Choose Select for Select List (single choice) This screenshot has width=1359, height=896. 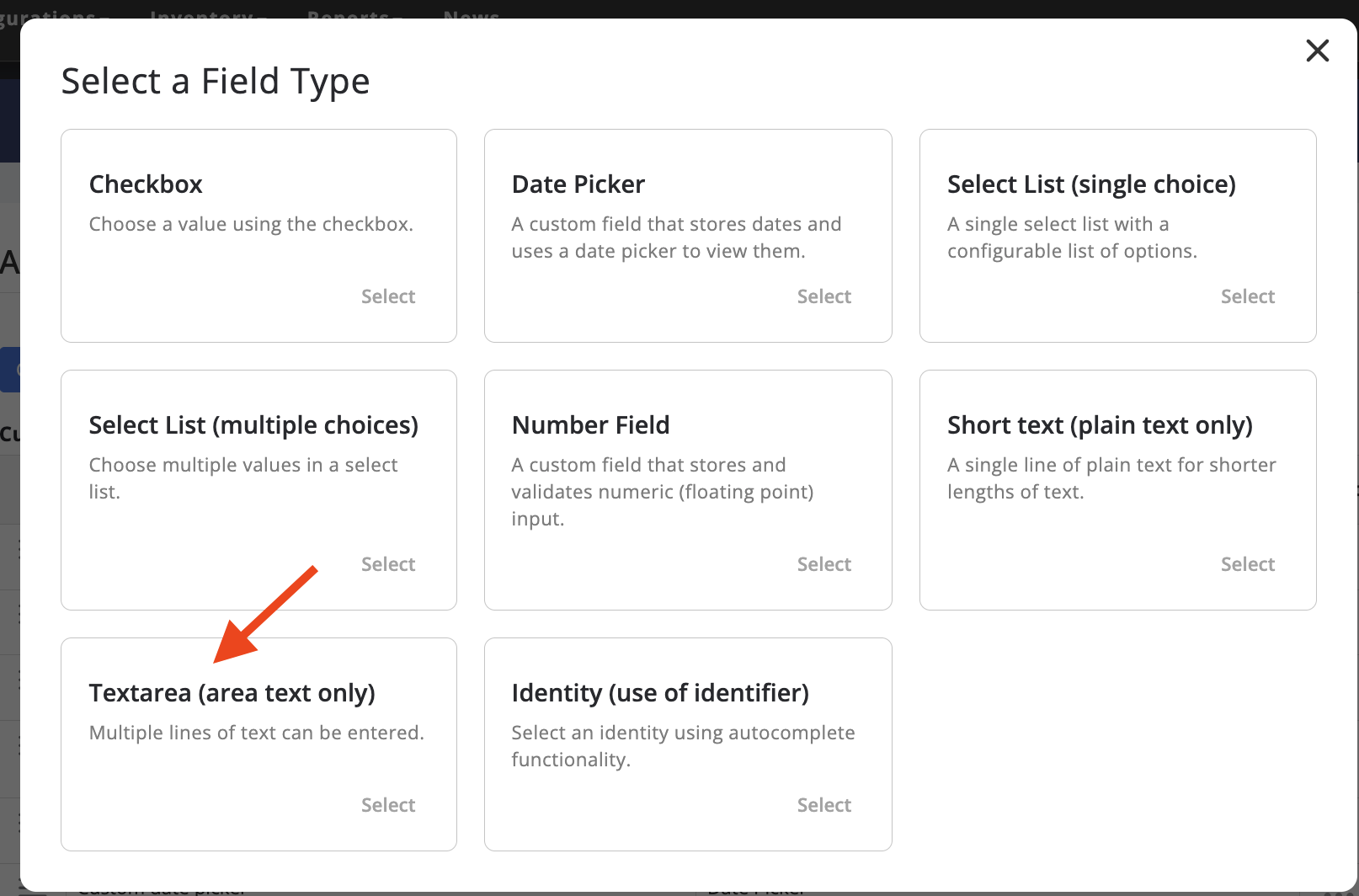(1247, 296)
